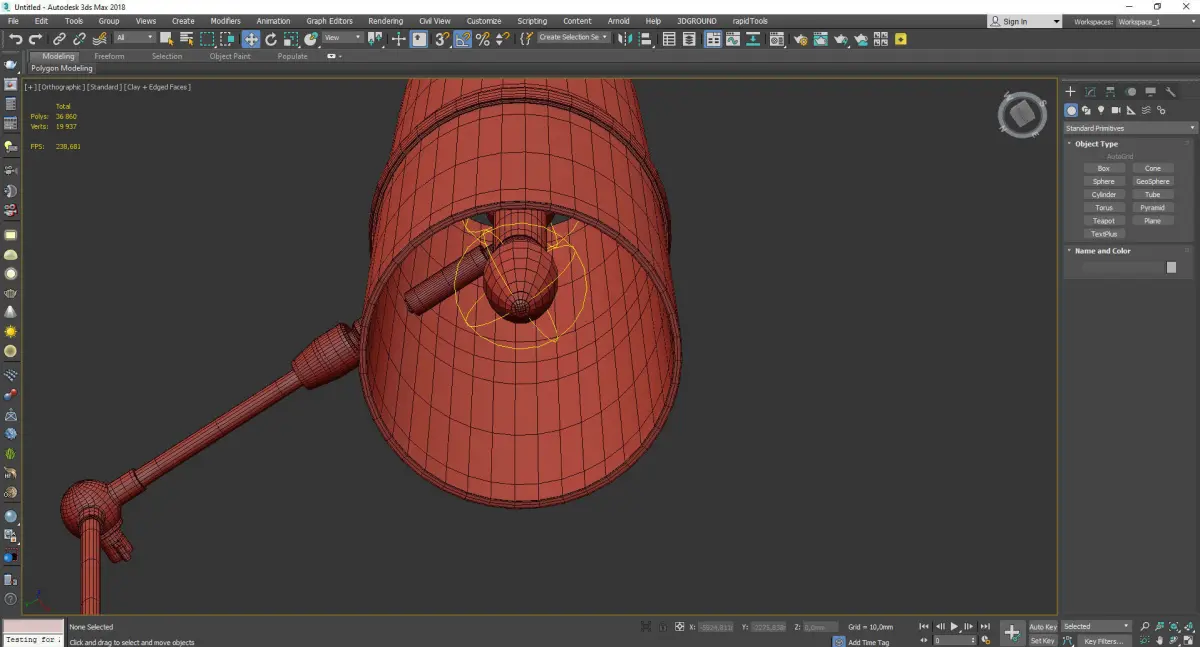
Task: Collapse the Object Type rollout
Action: (x=1096, y=144)
